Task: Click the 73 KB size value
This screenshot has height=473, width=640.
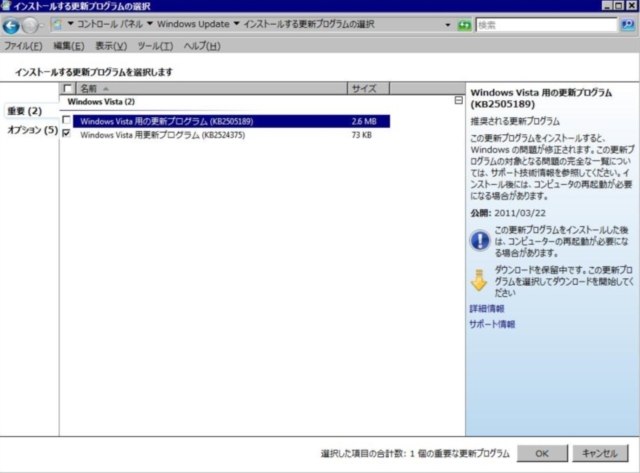Action: [362, 135]
